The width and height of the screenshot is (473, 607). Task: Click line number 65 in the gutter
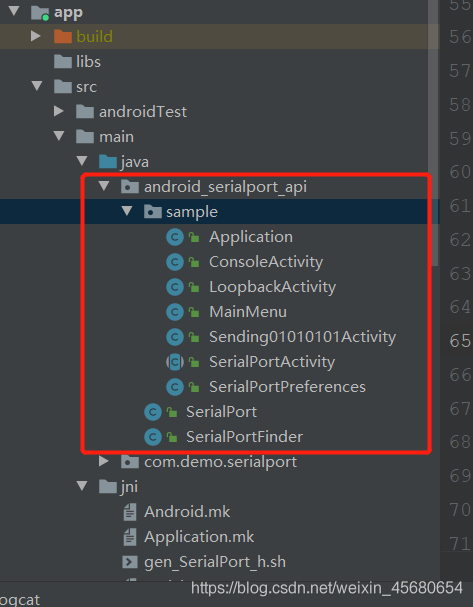pyautogui.click(x=460, y=341)
